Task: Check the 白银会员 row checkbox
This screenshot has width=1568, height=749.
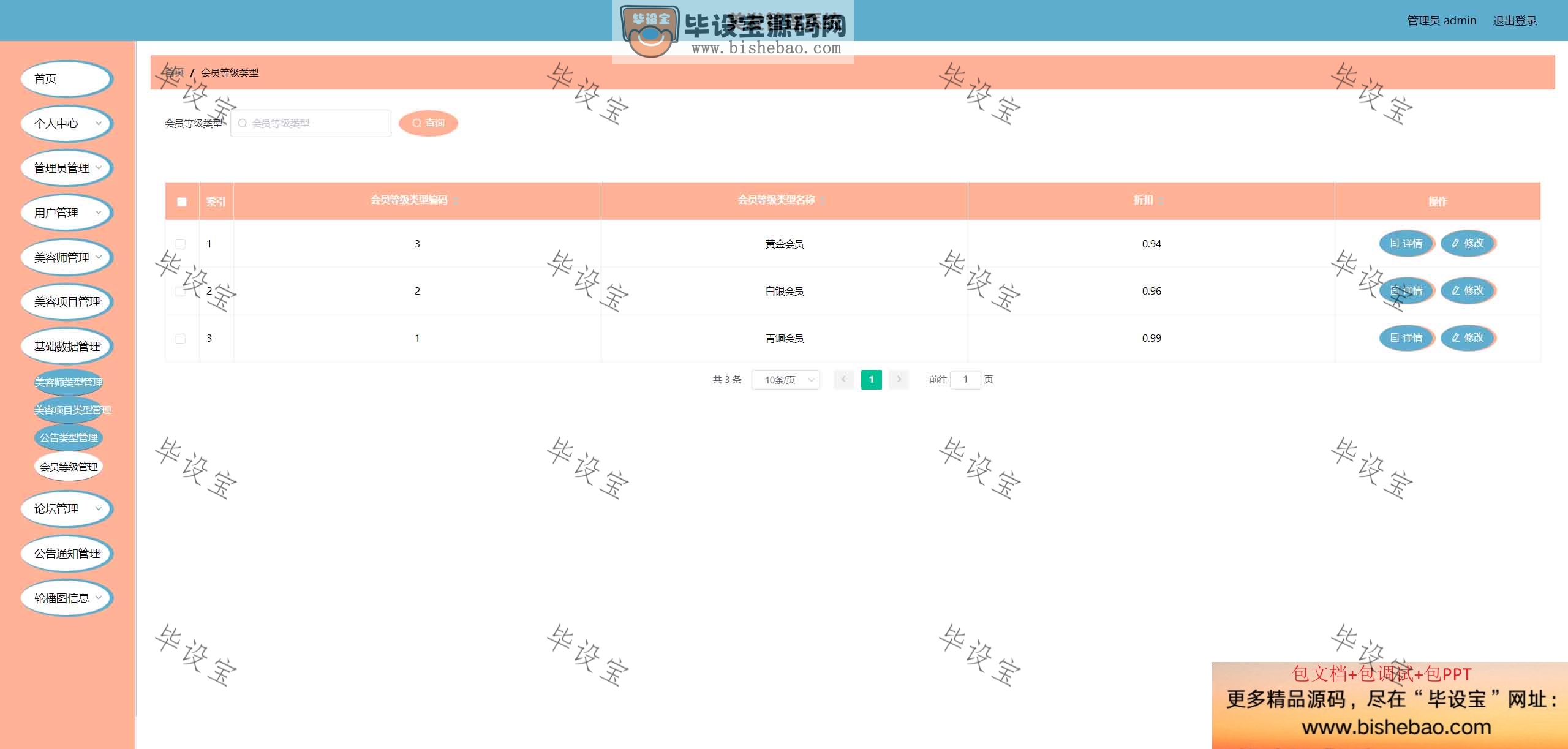Action: tap(181, 291)
